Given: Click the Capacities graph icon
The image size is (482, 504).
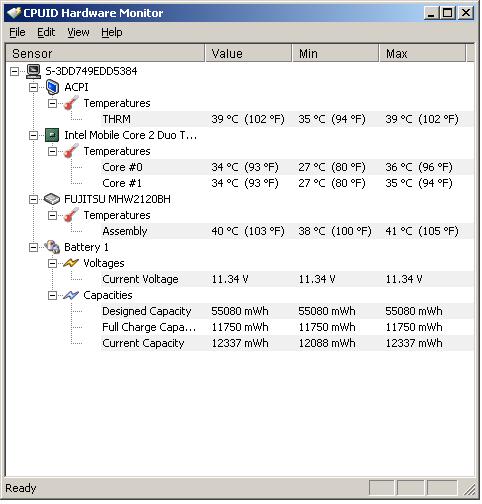Looking at the screenshot, I should coord(71,295).
